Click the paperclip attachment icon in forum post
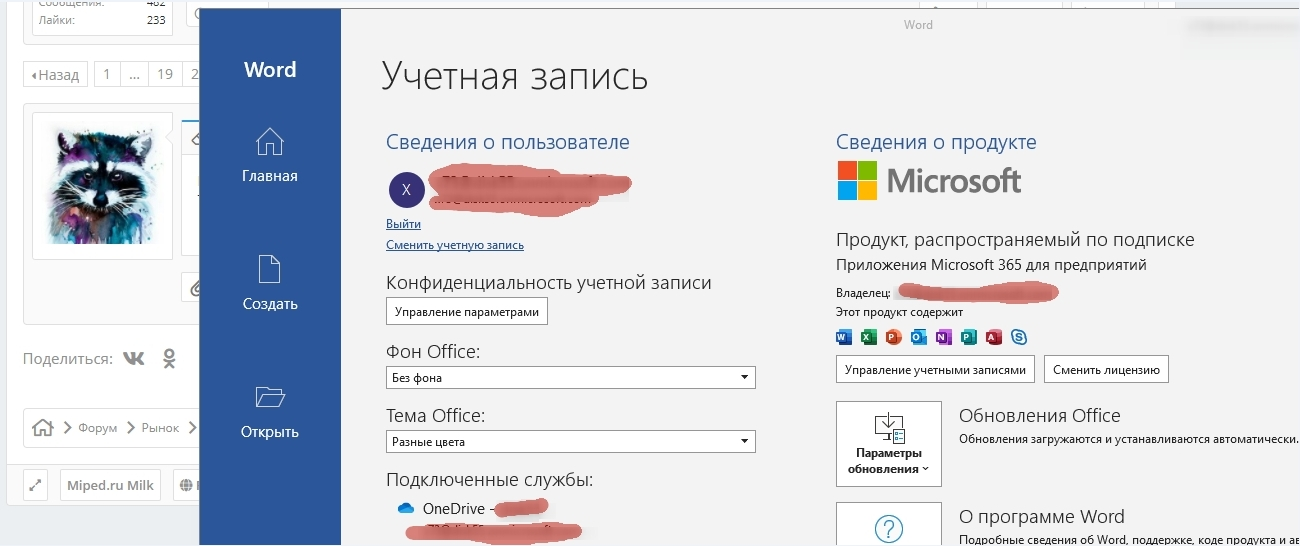 point(196,287)
